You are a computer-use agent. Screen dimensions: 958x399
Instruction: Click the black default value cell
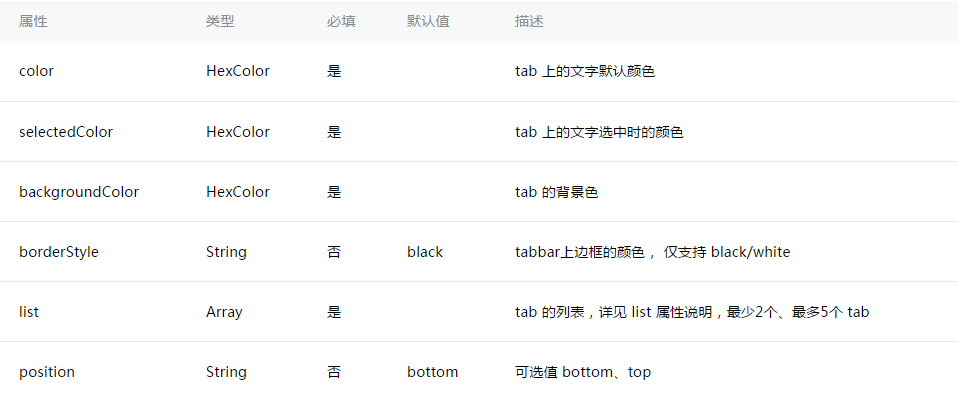425,252
